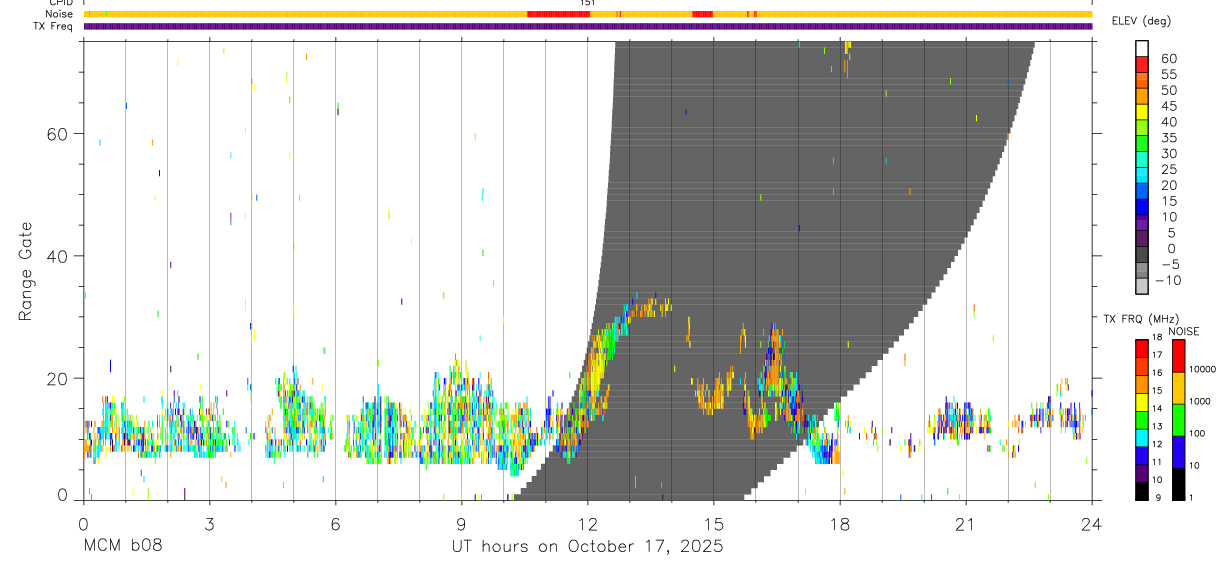Click the 'Range Gate' y-axis title
The height and width of the screenshot is (567, 1228).
26,271
